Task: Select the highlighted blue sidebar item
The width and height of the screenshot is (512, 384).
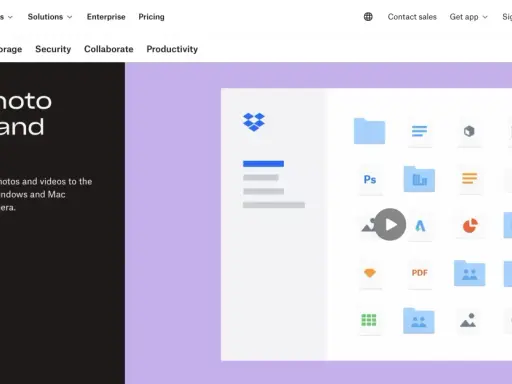Action: [x=263, y=164]
